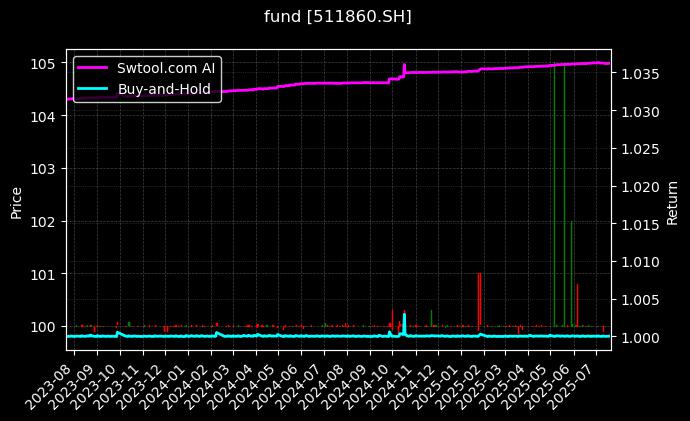Click the 105 price tick label
The width and height of the screenshot is (690, 421).
pyautogui.click(x=46, y=64)
